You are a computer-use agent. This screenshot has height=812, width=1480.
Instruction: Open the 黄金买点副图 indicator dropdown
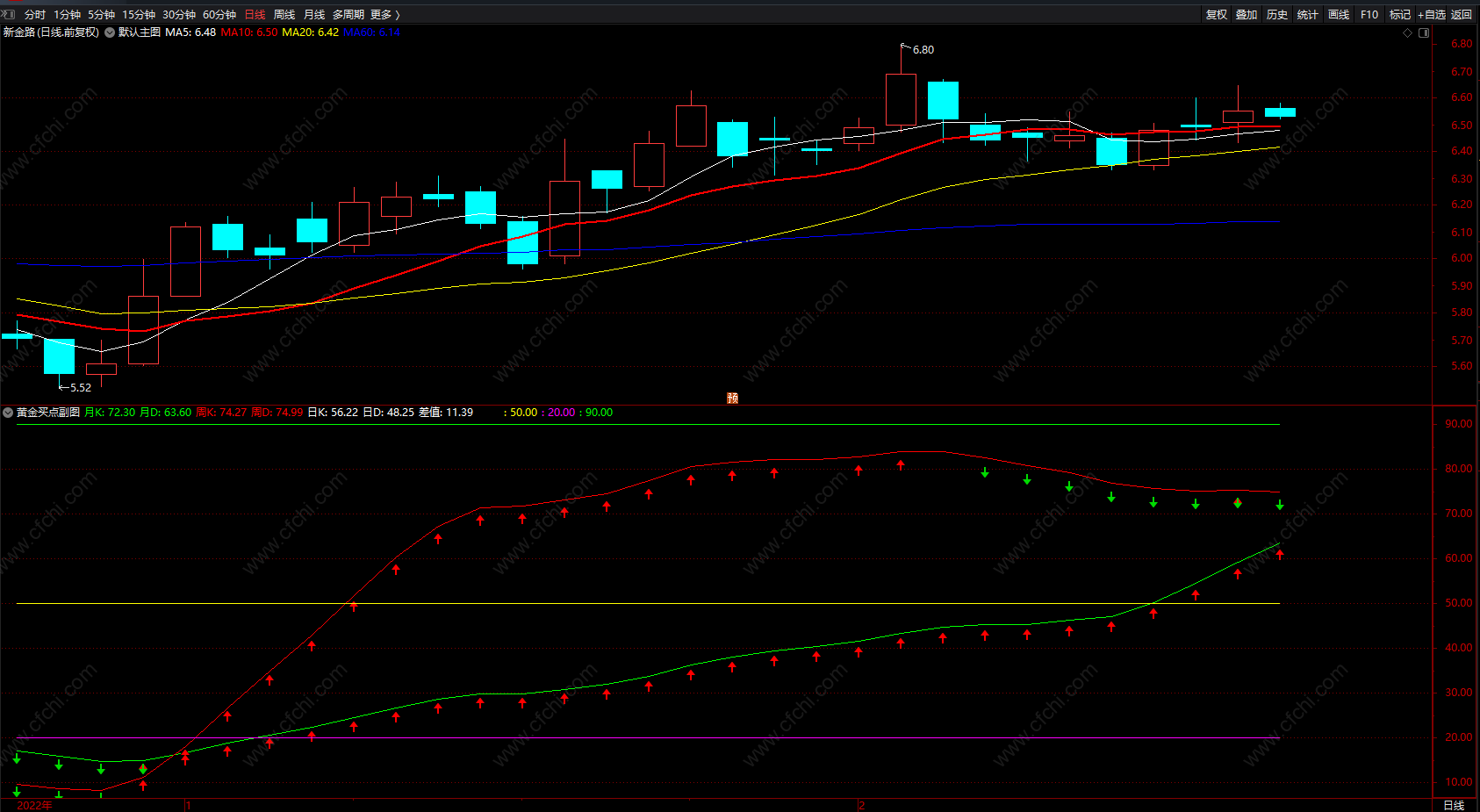click(8, 412)
